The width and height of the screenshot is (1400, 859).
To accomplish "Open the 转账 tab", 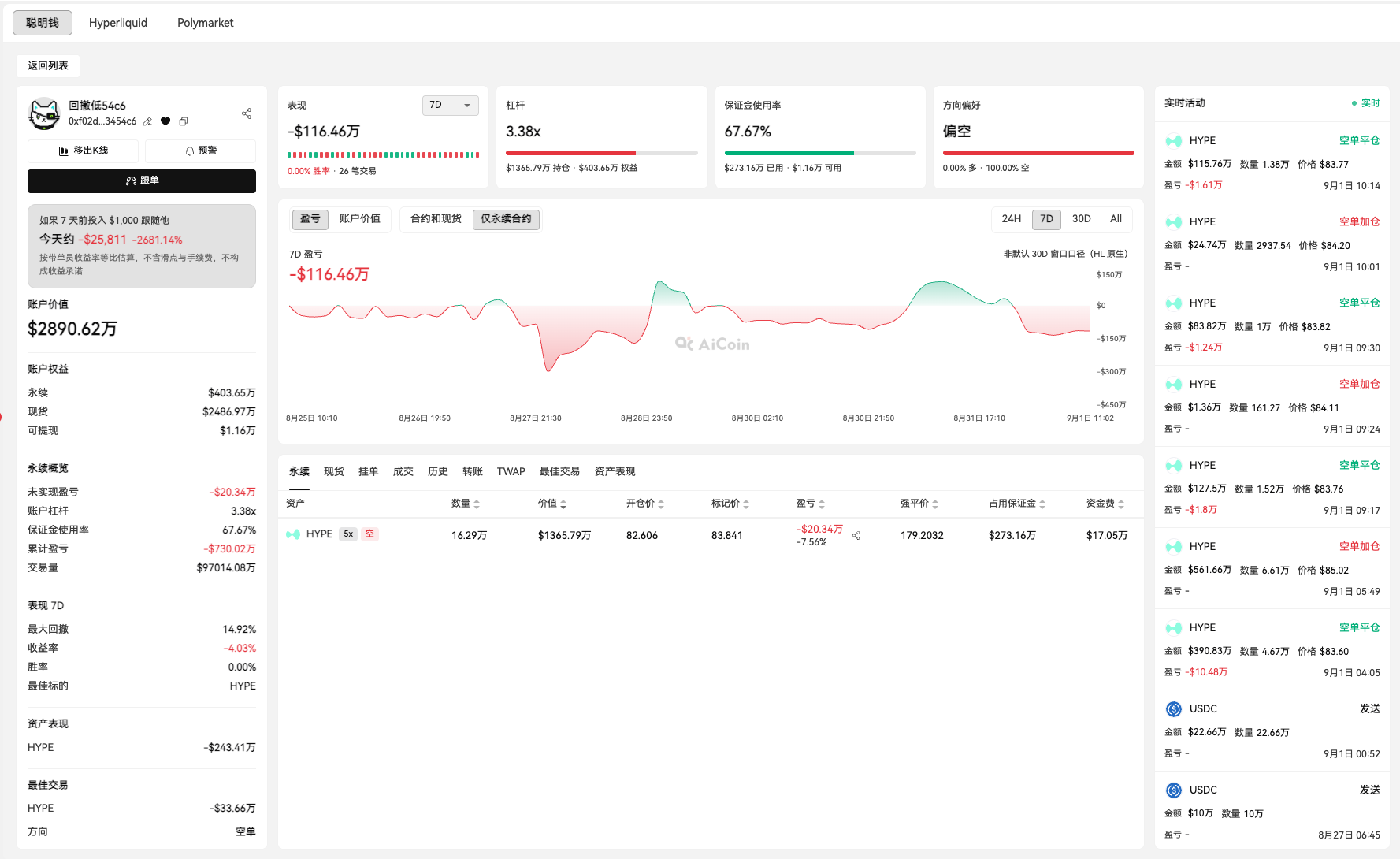I will [x=473, y=472].
